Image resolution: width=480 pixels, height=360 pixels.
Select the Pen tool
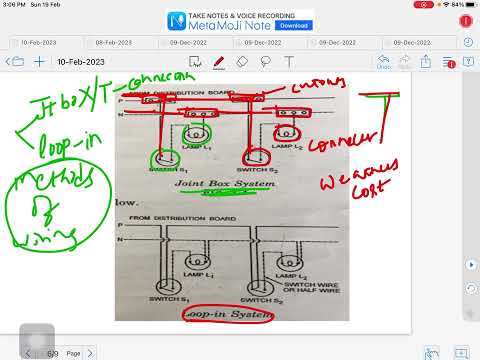[219, 62]
